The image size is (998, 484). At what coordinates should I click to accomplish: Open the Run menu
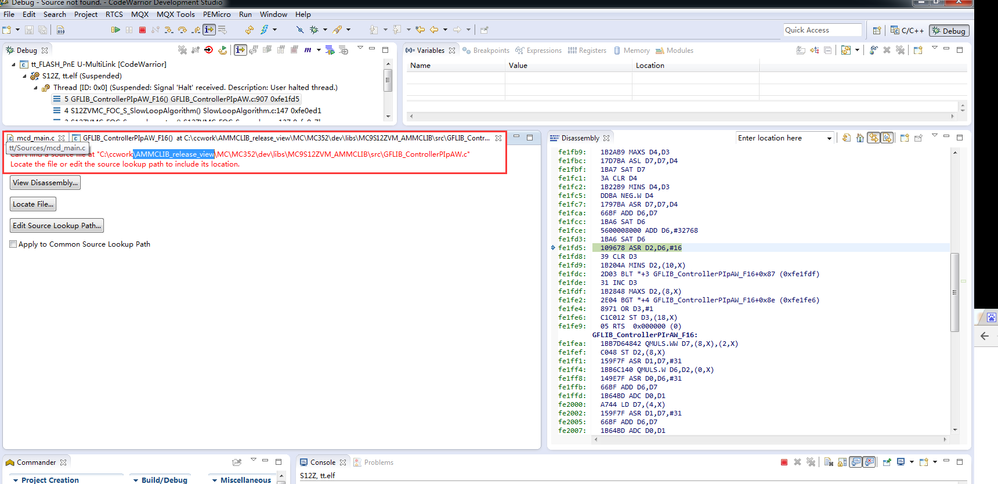click(x=246, y=14)
